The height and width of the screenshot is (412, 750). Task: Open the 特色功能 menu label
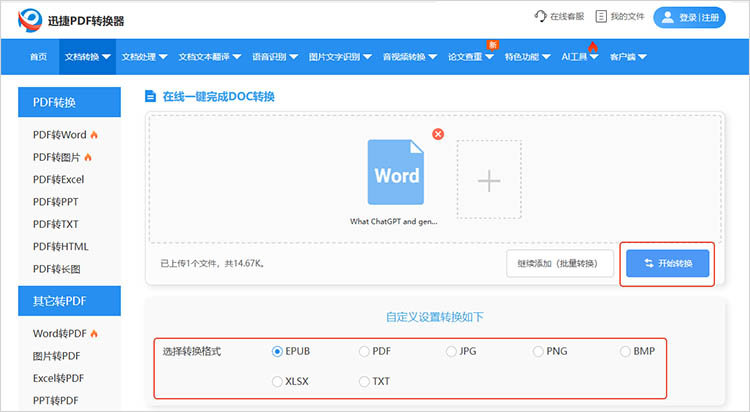(x=522, y=57)
